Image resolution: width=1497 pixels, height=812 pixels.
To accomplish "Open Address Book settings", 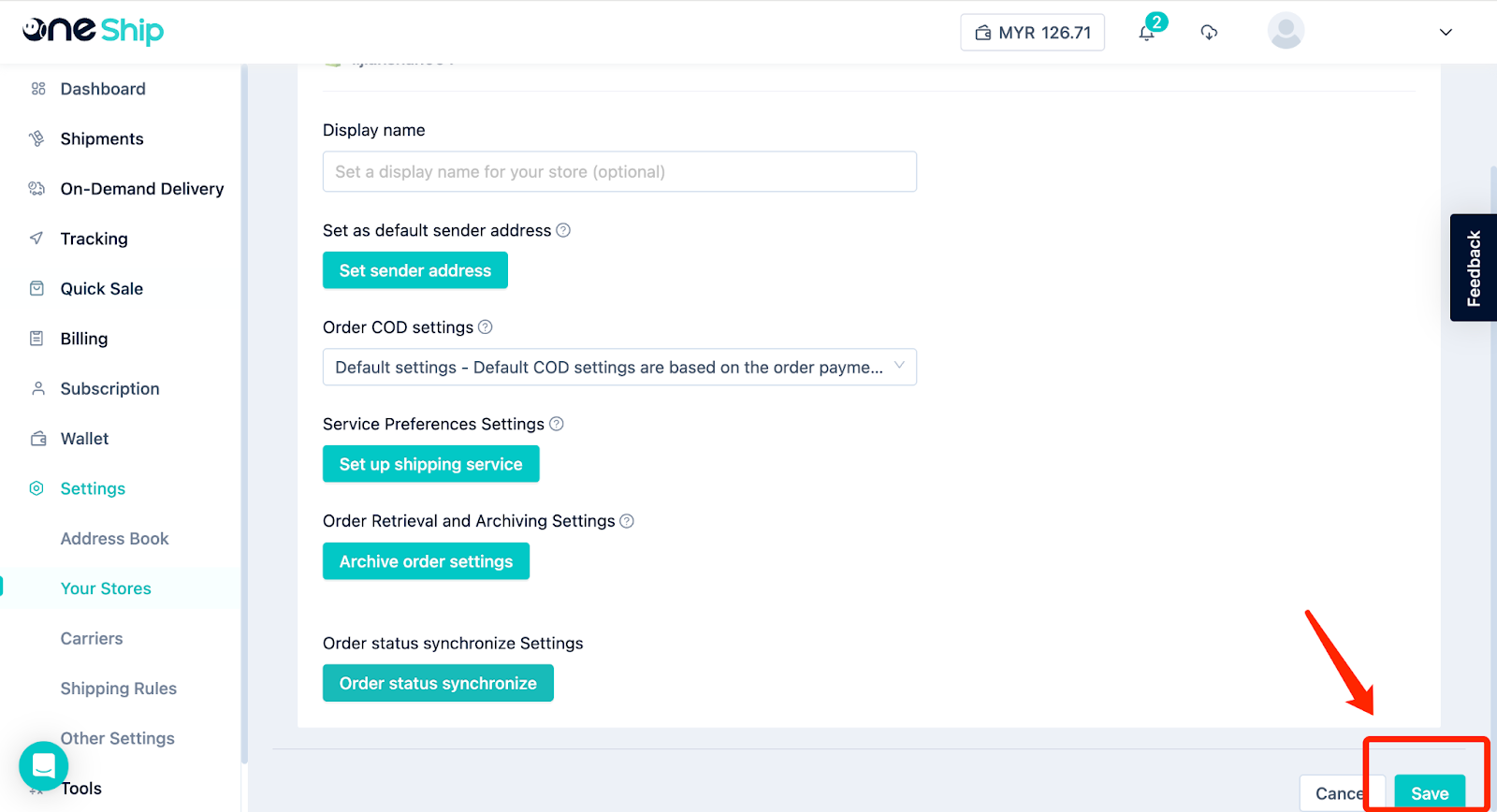I will (114, 539).
